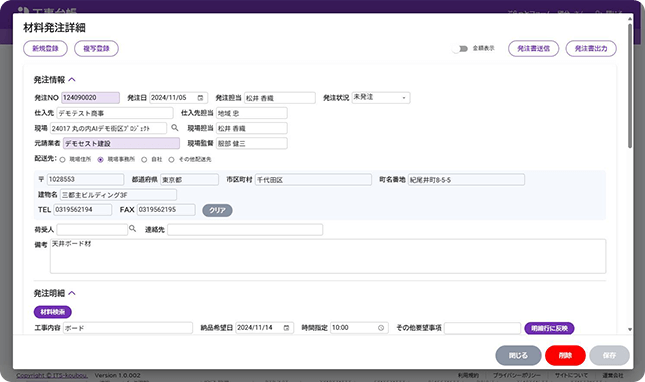Click the 新規登録 button
The width and height of the screenshot is (645, 382).
pos(45,49)
